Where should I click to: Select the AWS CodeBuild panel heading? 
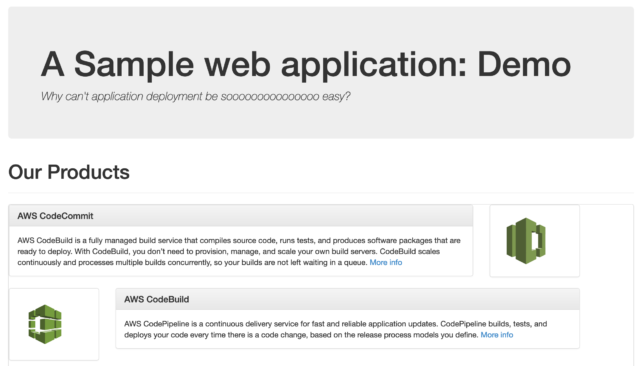point(156,299)
